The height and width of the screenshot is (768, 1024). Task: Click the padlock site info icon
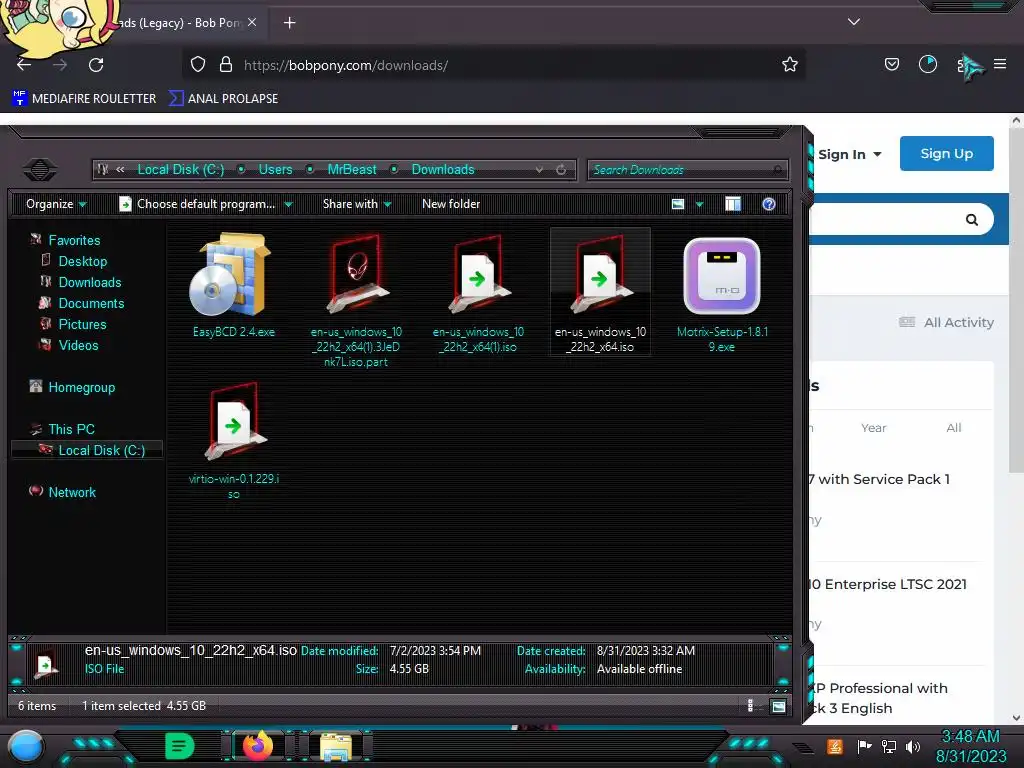coord(226,65)
